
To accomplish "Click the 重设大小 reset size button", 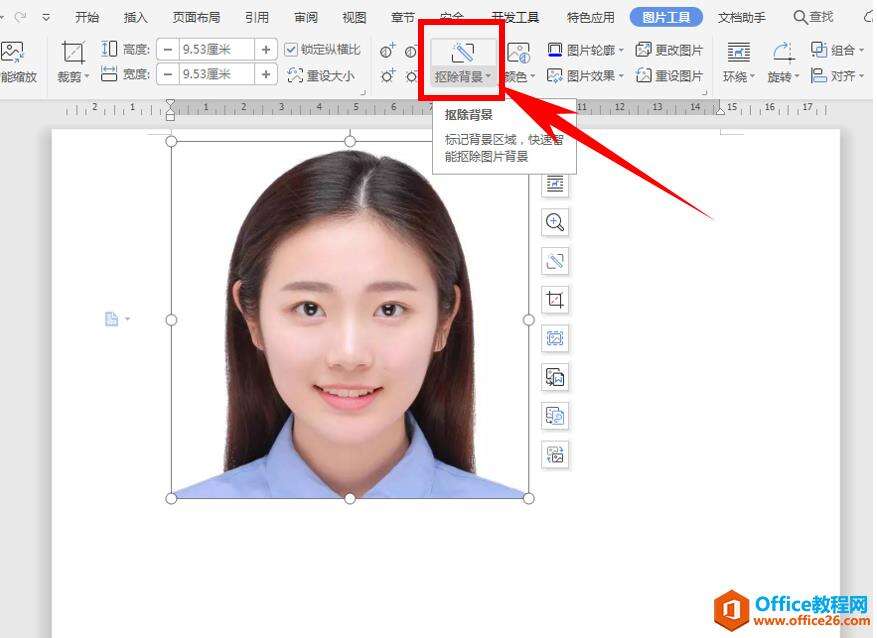I will (320, 75).
